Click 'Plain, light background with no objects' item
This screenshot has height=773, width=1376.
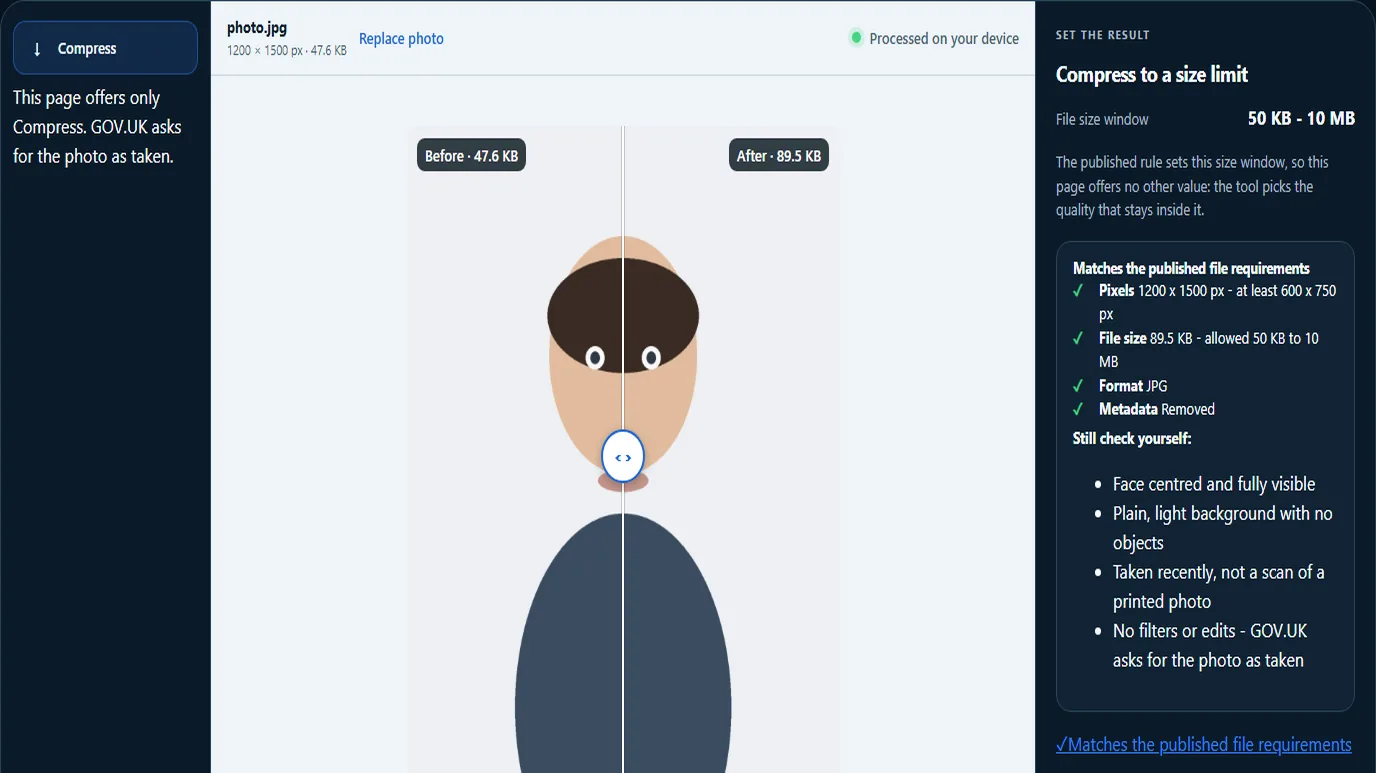tap(1223, 528)
